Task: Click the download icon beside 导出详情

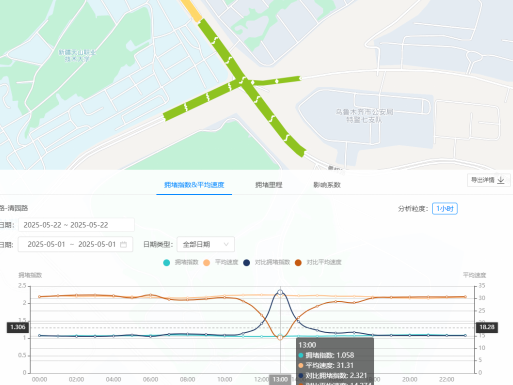Action: (501, 180)
